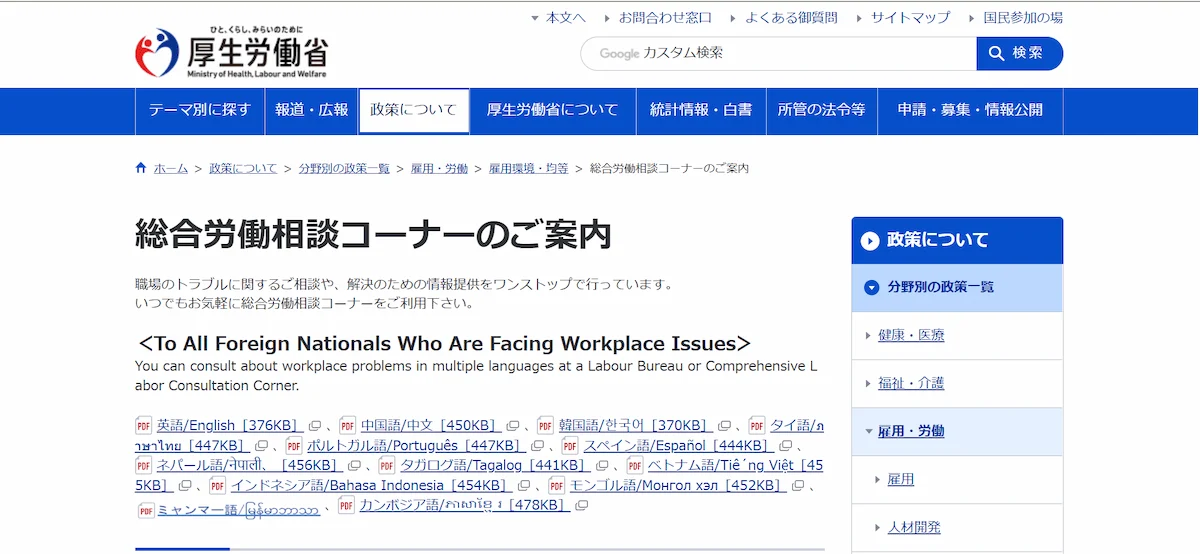The width and height of the screenshot is (1200, 554).
Task: Open ミャンマー語 Myanmar PDF link
Action: tap(239, 510)
